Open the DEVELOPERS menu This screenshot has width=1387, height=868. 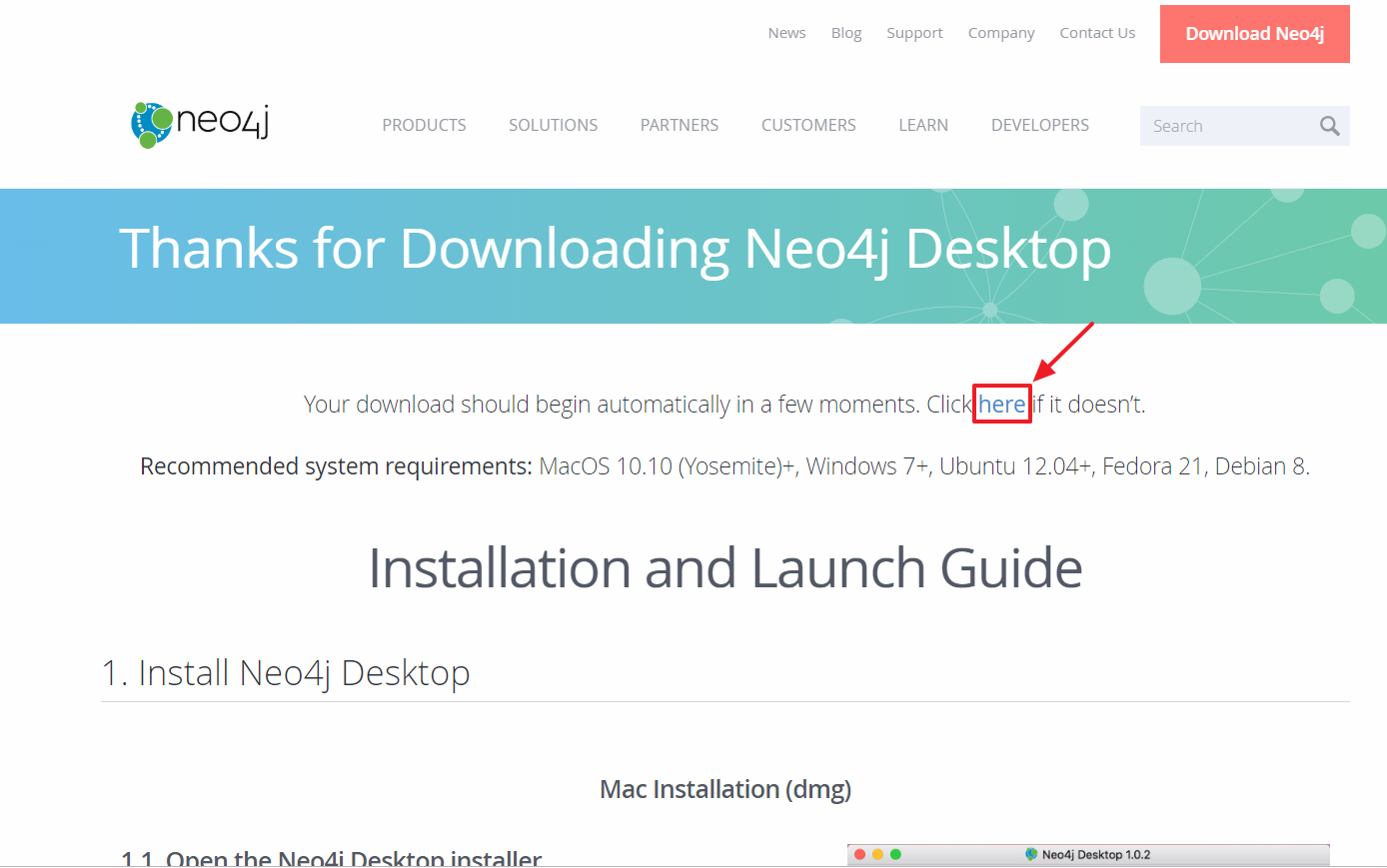pos(1040,125)
